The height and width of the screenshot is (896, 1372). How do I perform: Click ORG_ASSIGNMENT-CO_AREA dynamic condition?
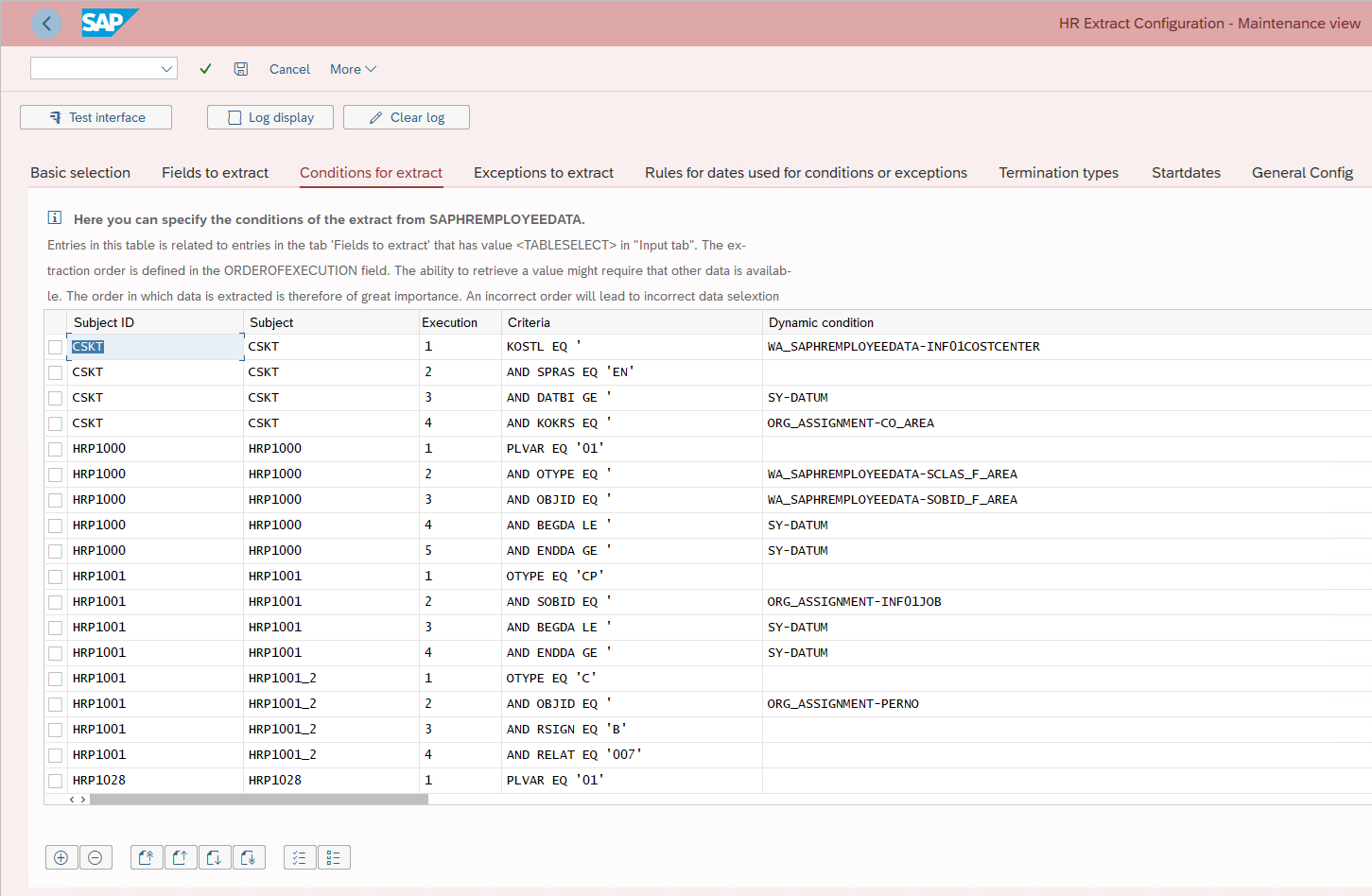click(1067, 423)
